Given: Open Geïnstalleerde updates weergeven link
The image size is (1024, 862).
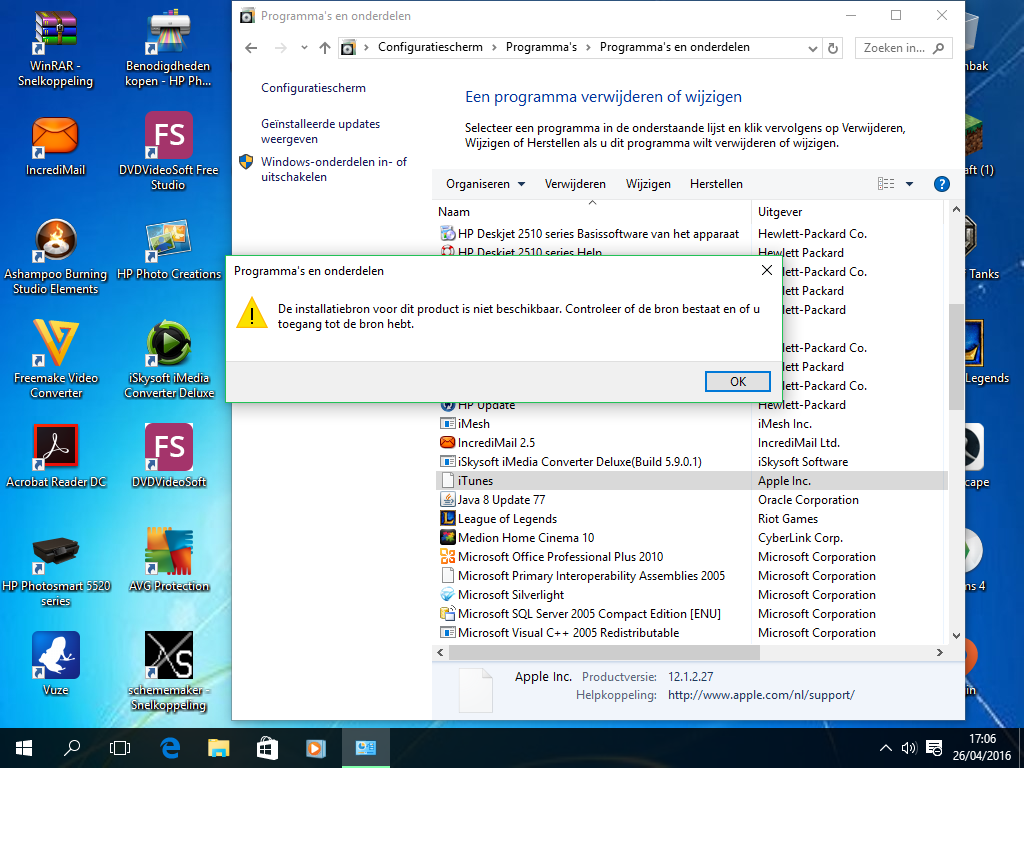Looking at the screenshot, I should click(320, 131).
